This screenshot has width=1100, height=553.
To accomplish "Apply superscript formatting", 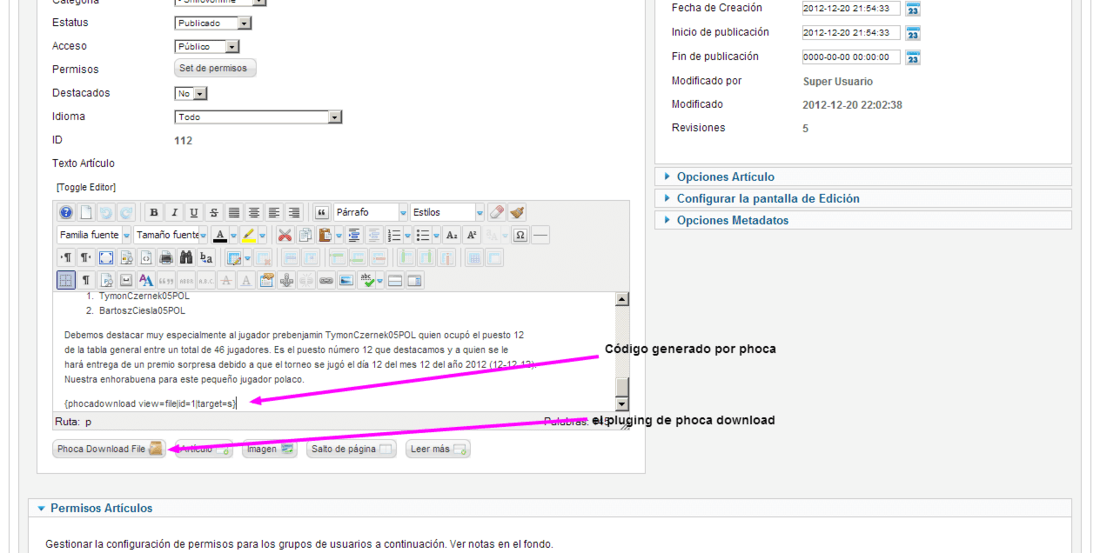I will 472,235.
